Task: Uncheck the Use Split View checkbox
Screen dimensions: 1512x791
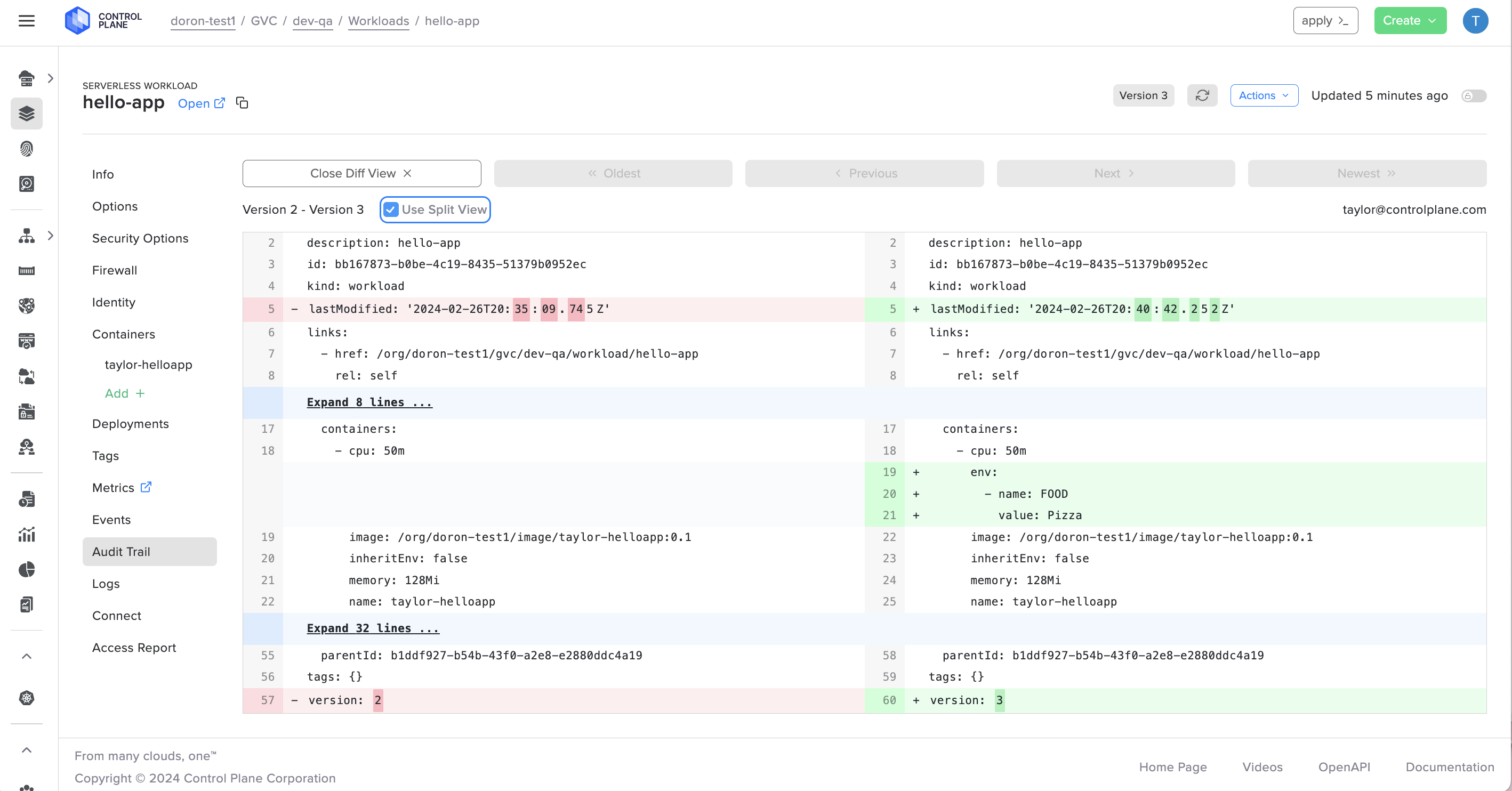Action: click(x=391, y=209)
